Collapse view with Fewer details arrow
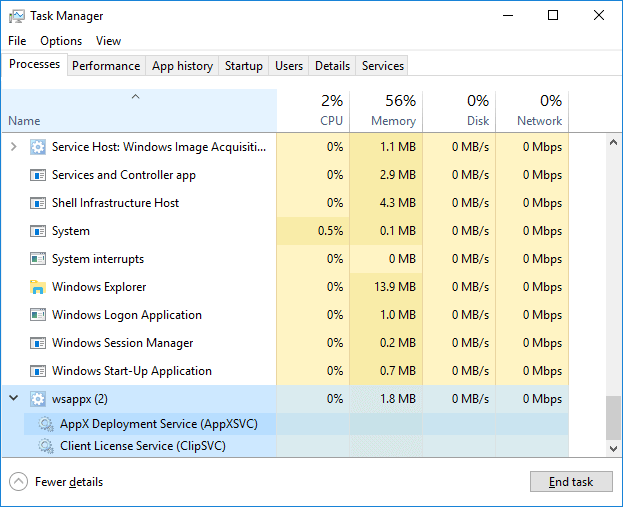The width and height of the screenshot is (623, 507). tap(18, 482)
